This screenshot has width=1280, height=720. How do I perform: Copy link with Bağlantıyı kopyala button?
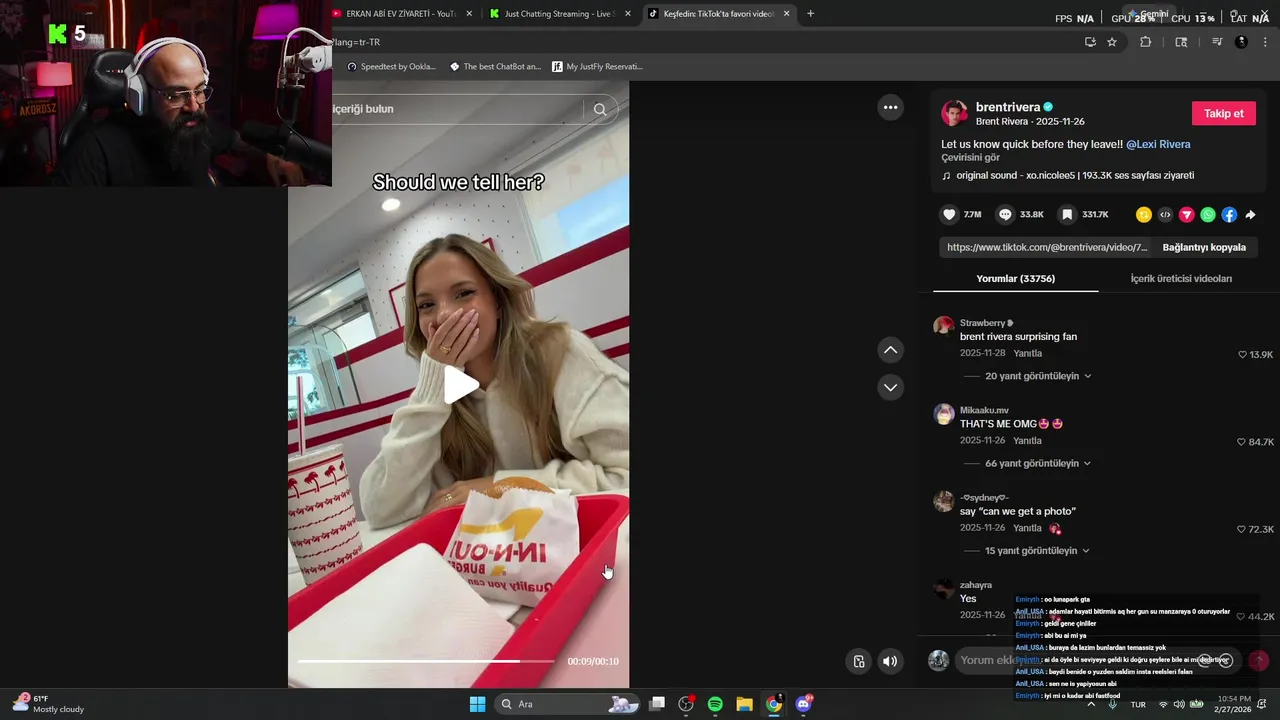click(x=1204, y=247)
